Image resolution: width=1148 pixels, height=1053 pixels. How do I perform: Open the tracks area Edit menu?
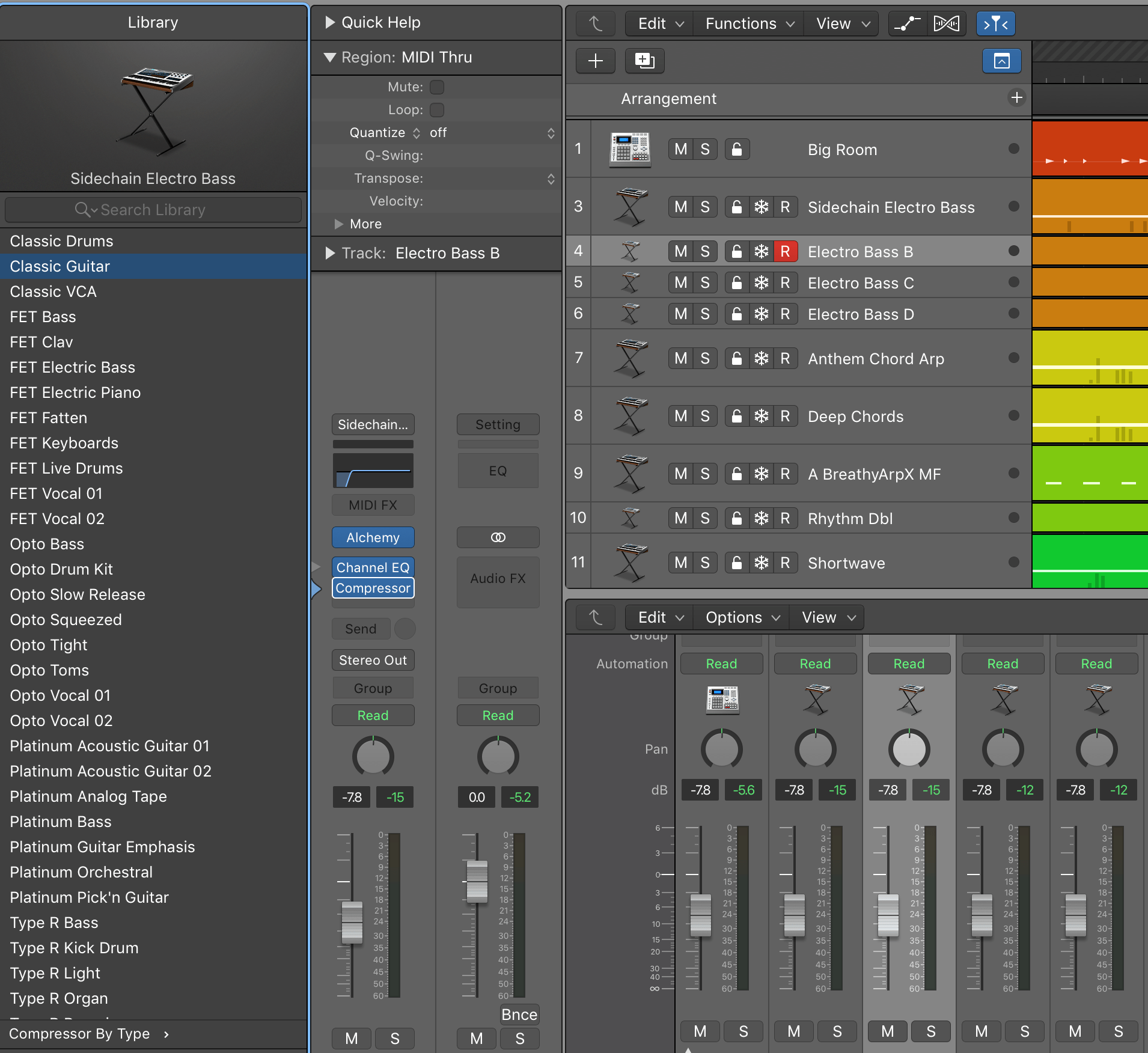(661, 23)
